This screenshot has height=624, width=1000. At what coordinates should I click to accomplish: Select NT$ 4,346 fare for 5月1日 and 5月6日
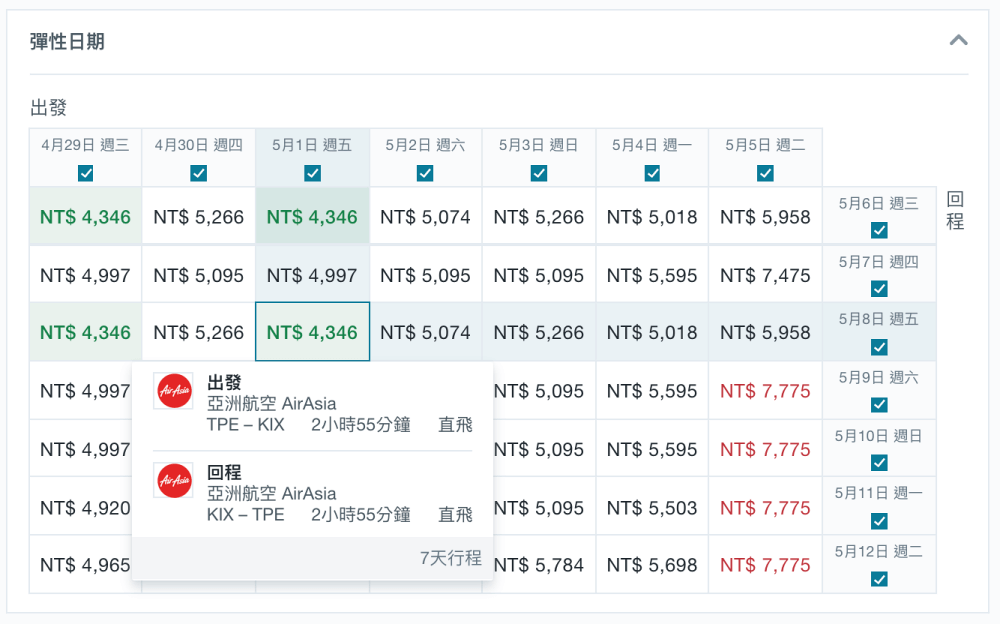point(312,216)
